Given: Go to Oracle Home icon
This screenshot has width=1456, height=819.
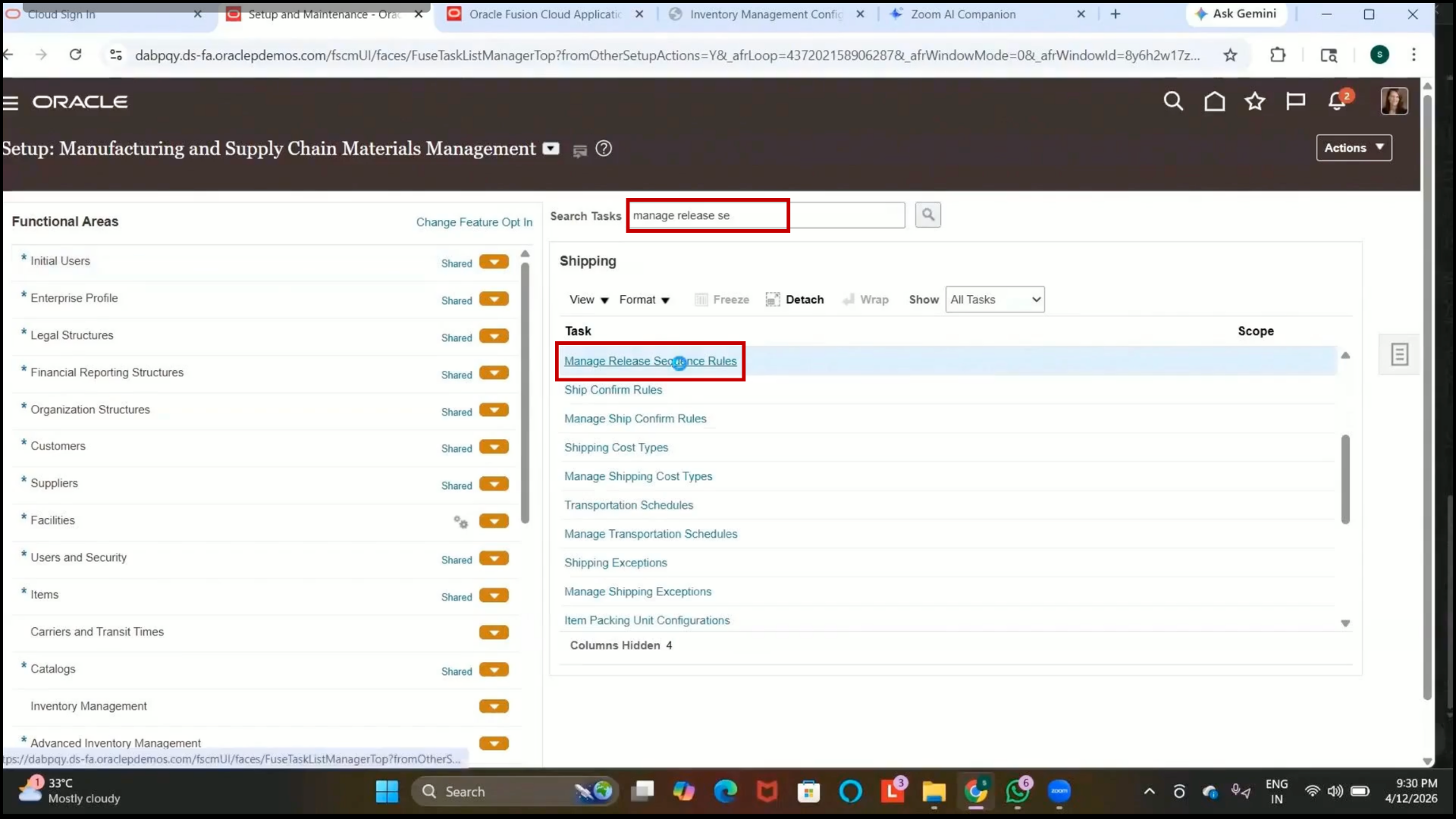Looking at the screenshot, I should 1214,101.
